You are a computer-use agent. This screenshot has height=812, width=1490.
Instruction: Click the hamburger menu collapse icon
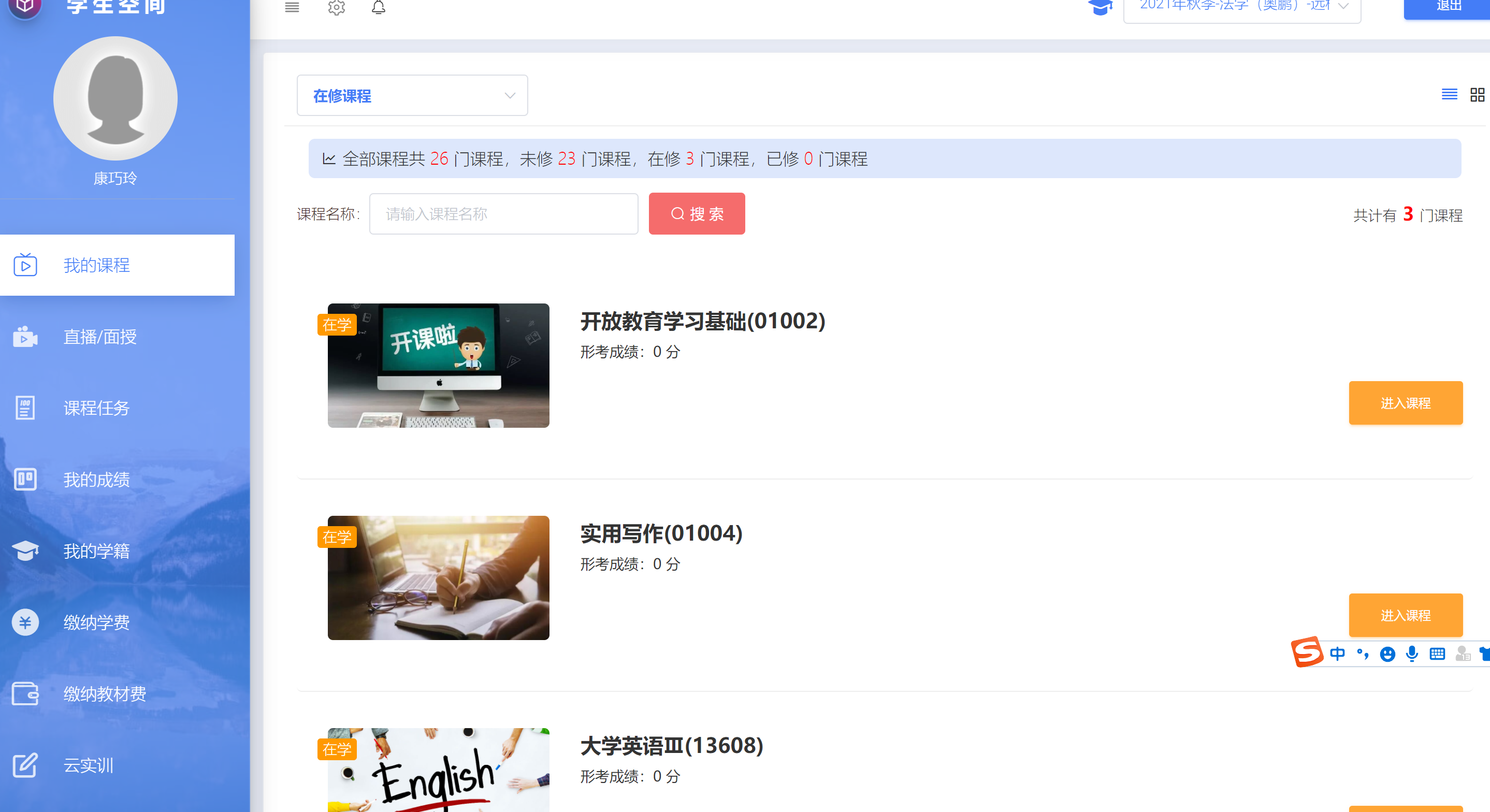point(292,7)
